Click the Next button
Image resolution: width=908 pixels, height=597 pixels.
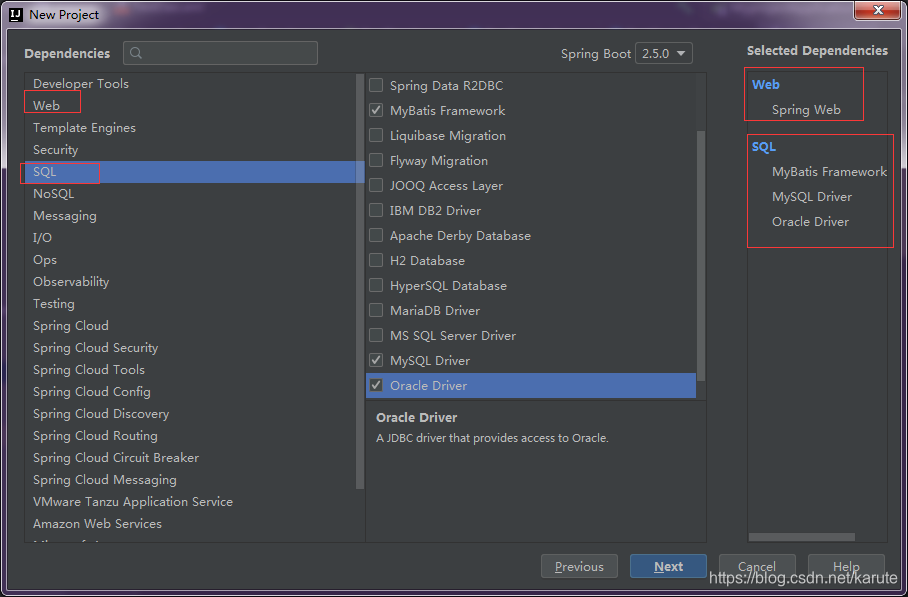coord(668,566)
